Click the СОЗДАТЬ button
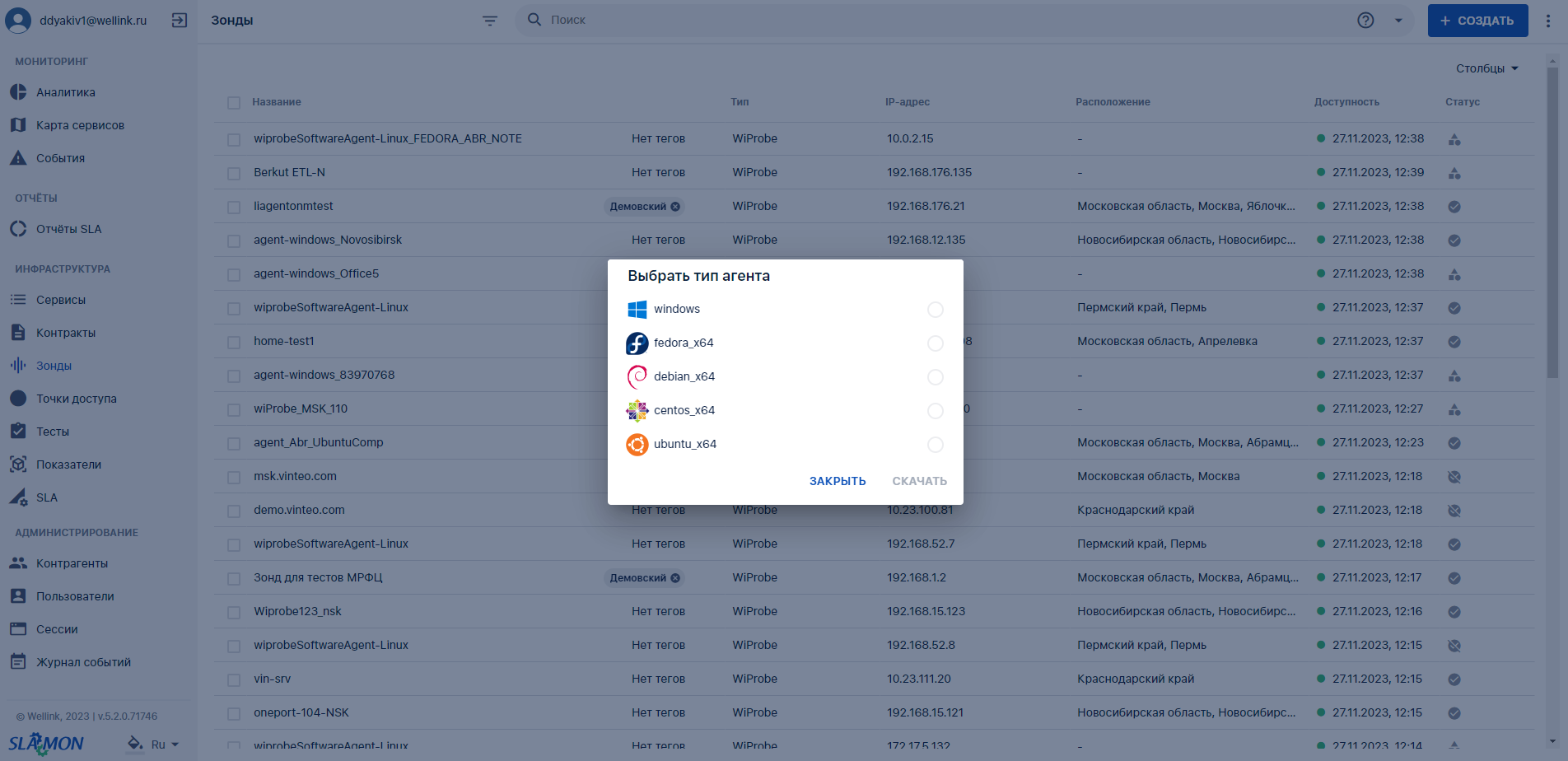This screenshot has height=761, width=1568. point(1477,21)
